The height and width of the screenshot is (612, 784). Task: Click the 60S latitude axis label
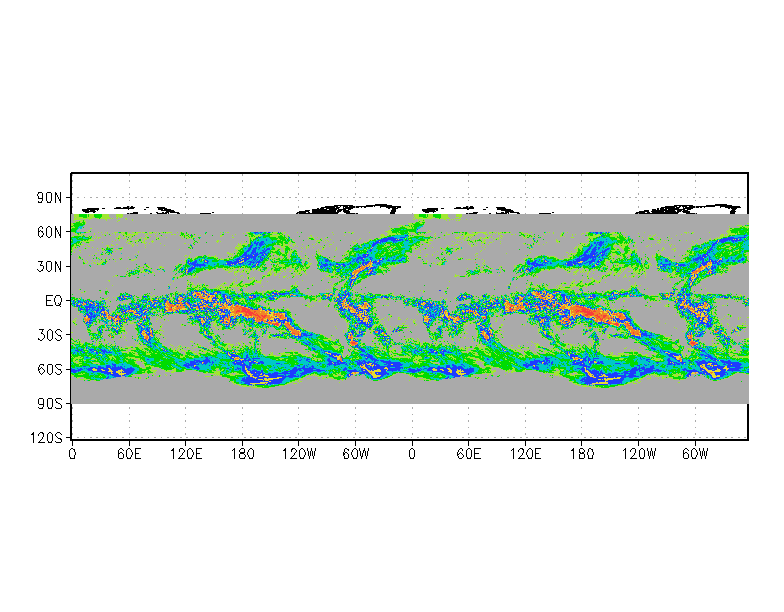point(50,370)
